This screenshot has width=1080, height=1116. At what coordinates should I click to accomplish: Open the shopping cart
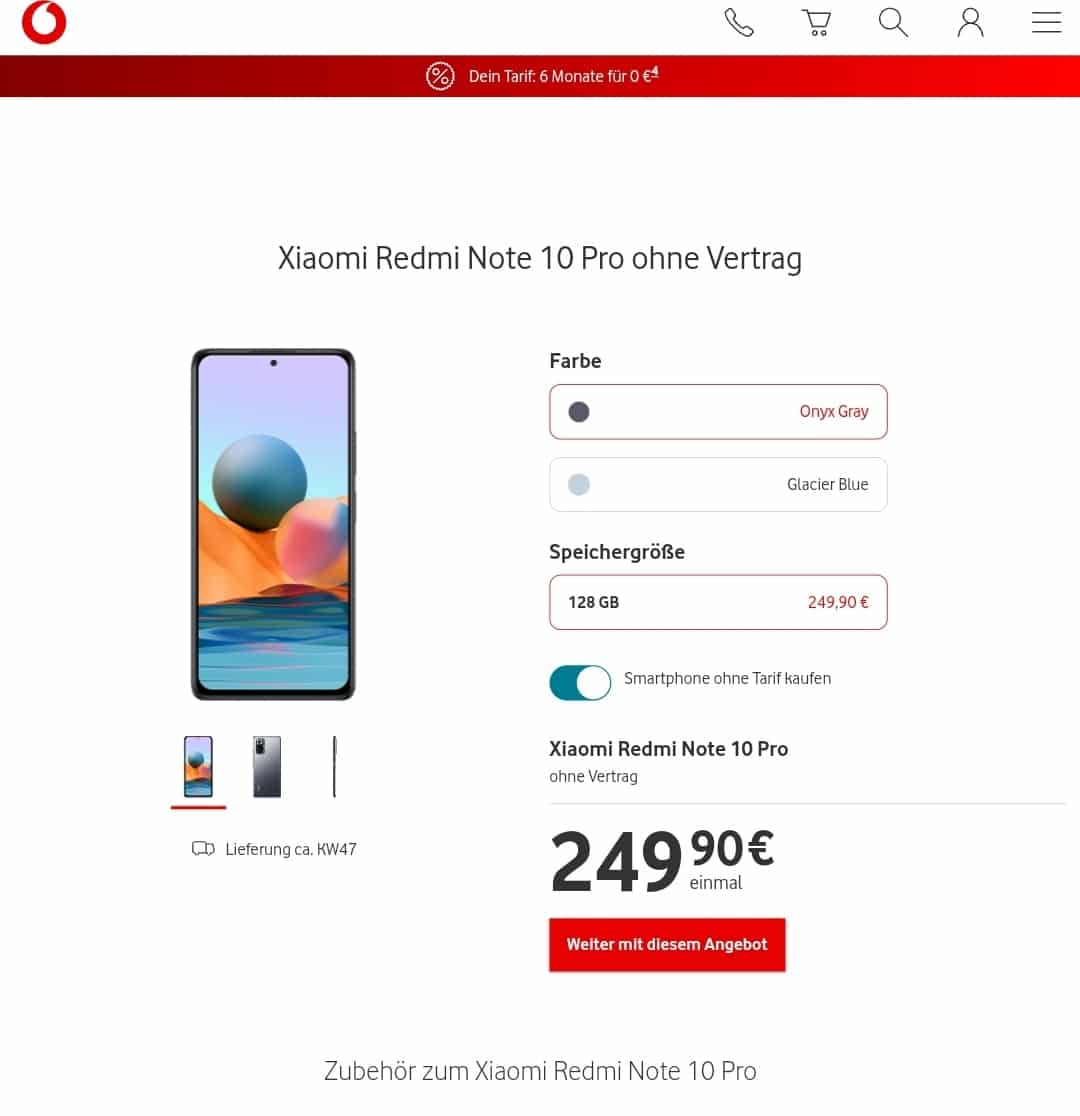(x=817, y=23)
